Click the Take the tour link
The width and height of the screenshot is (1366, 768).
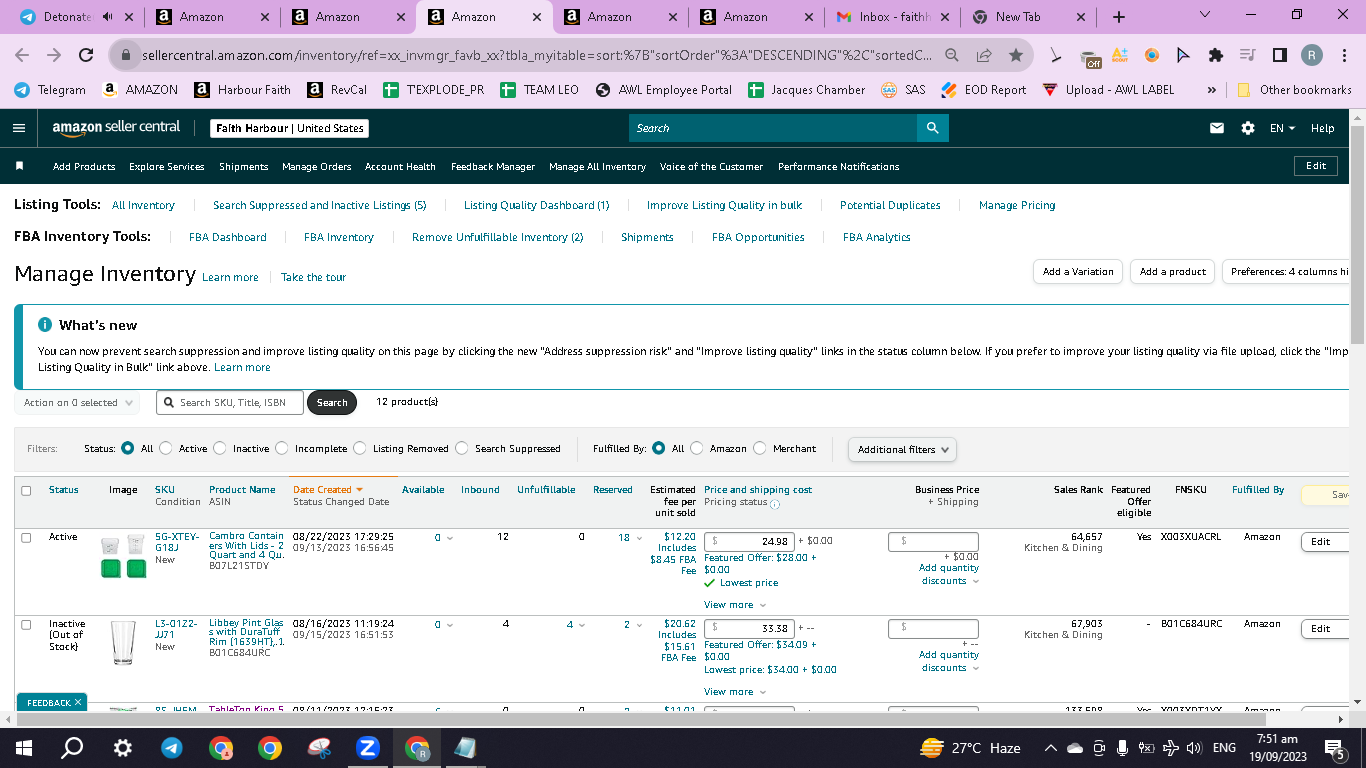point(313,277)
